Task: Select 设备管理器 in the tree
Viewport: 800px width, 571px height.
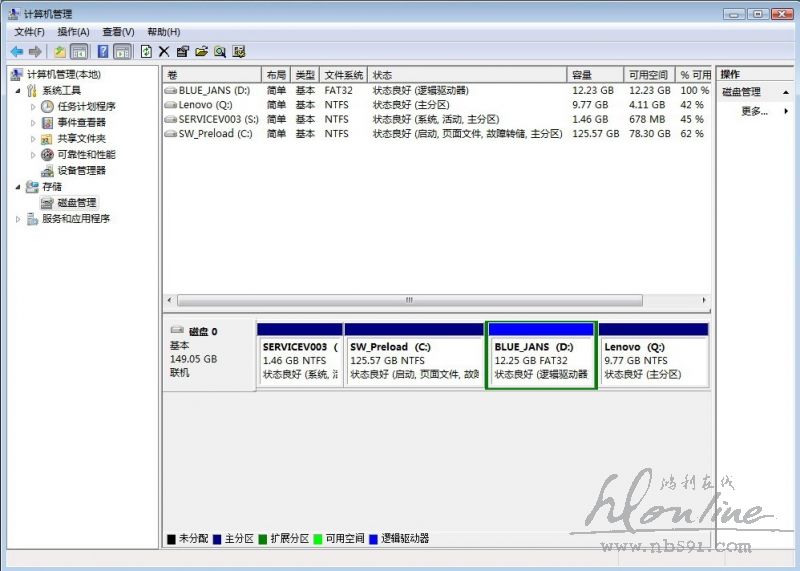Action: pos(81,170)
